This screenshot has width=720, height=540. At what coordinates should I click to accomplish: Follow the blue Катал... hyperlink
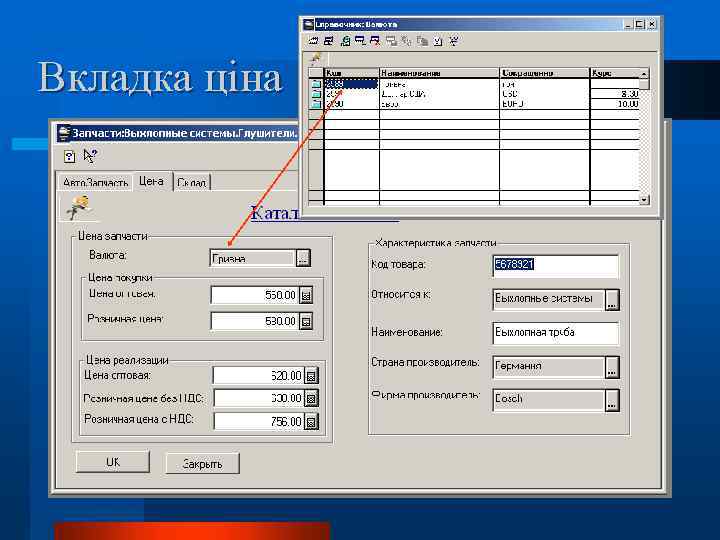click(275, 213)
